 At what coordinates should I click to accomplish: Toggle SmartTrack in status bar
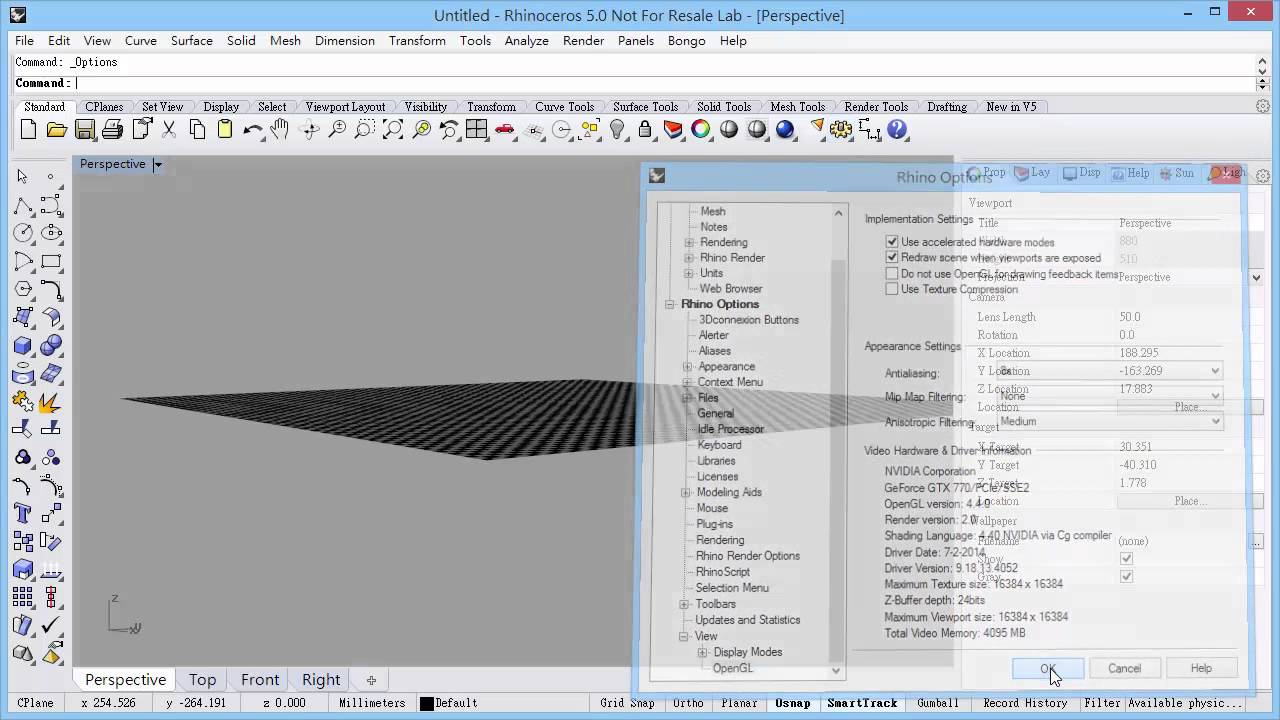pos(862,703)
